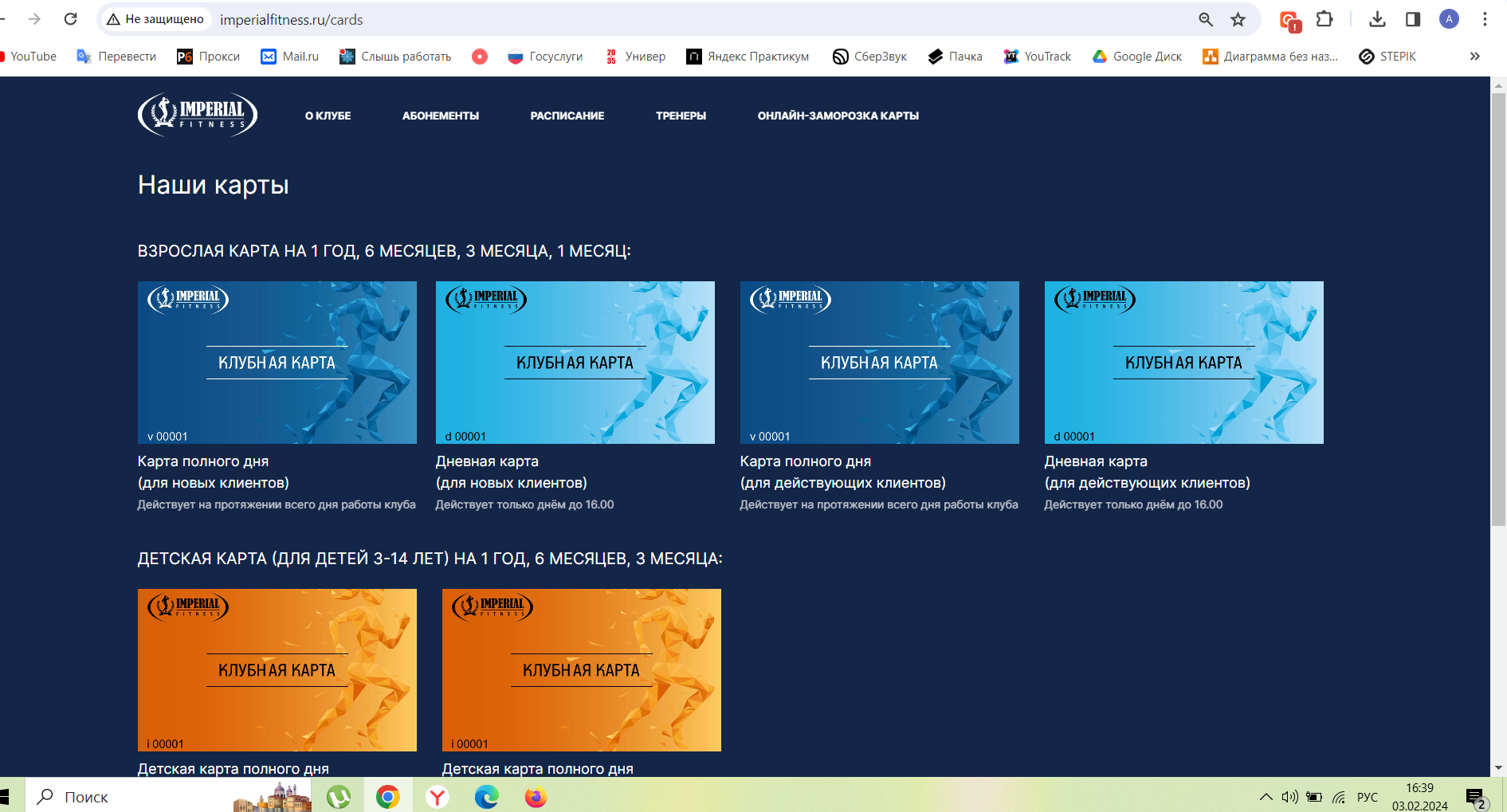
Task: Open Google Chrome from the taskbar
Action: tap(388, 796)
